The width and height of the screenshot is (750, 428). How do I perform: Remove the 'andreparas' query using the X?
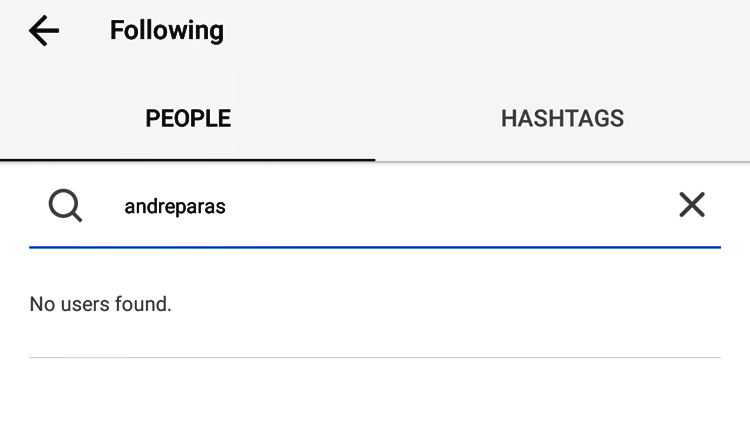(692, 205)
